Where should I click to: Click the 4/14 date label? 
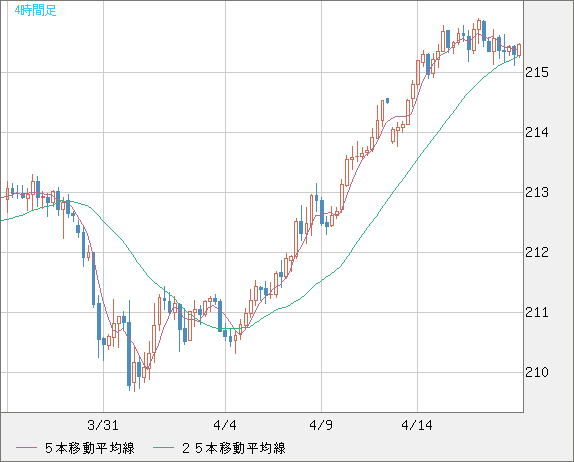[x=417, y=425]
